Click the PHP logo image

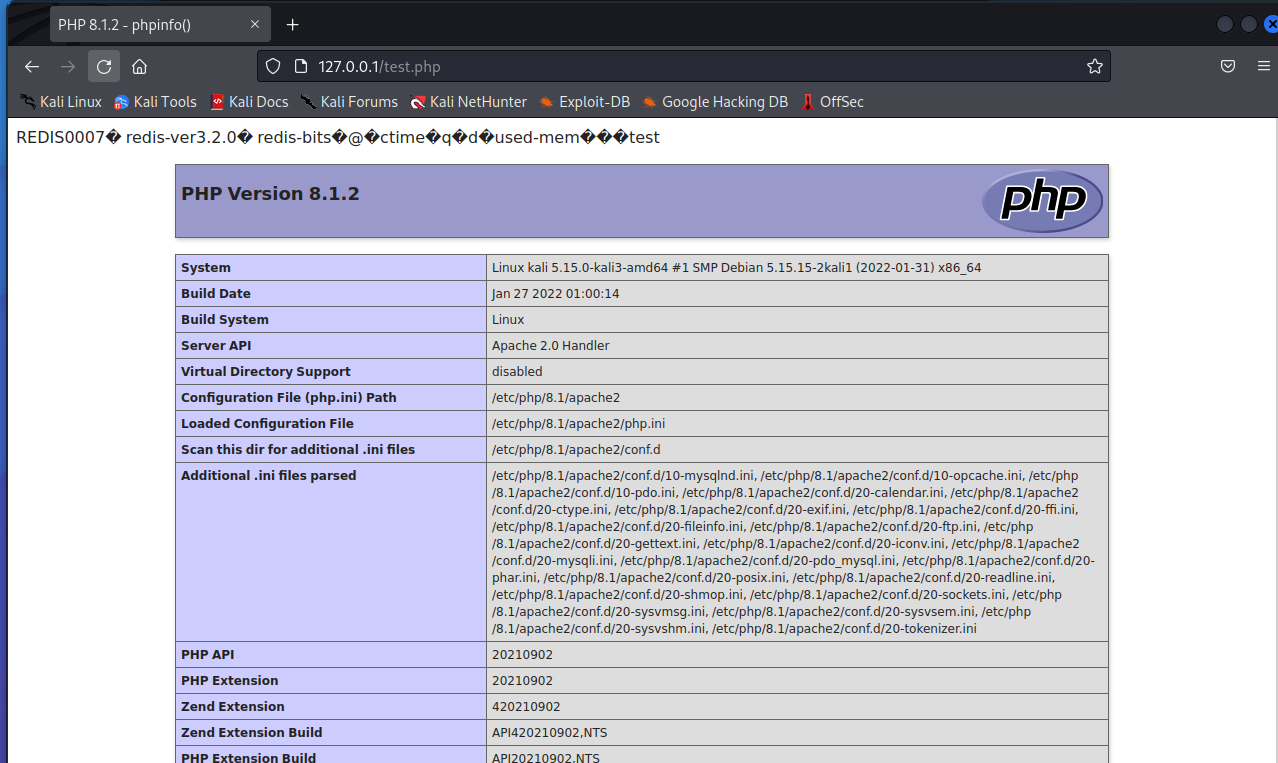(x=1042, y=201)
